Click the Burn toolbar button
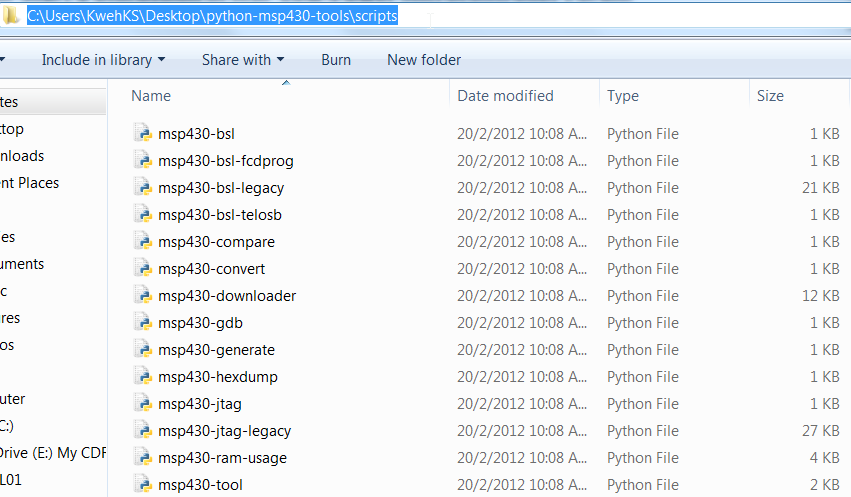The image size is (851, 497). coord(336,60)
